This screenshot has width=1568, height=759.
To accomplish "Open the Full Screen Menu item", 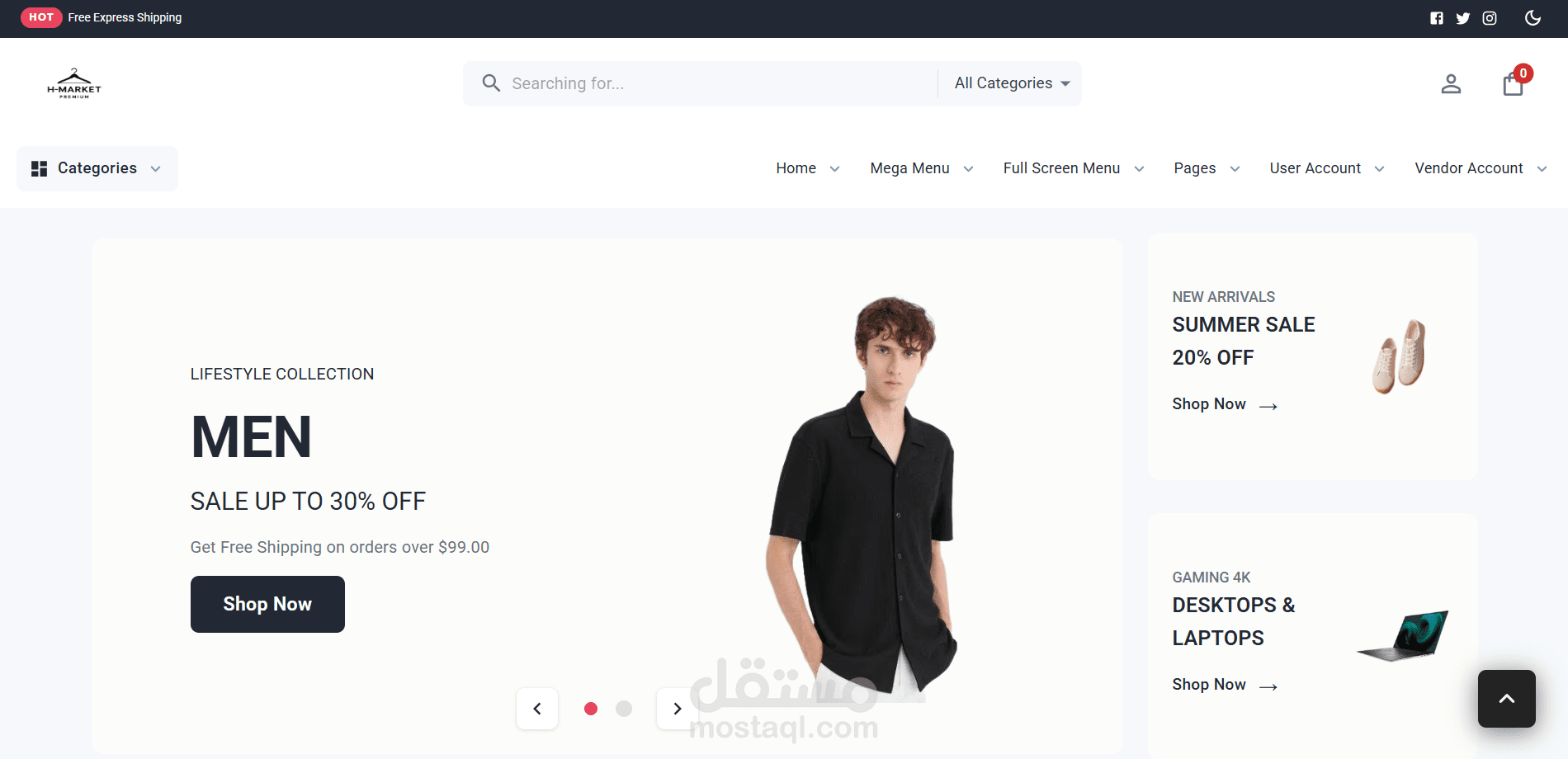I will pyautogui.click(x=1074, y=168).
